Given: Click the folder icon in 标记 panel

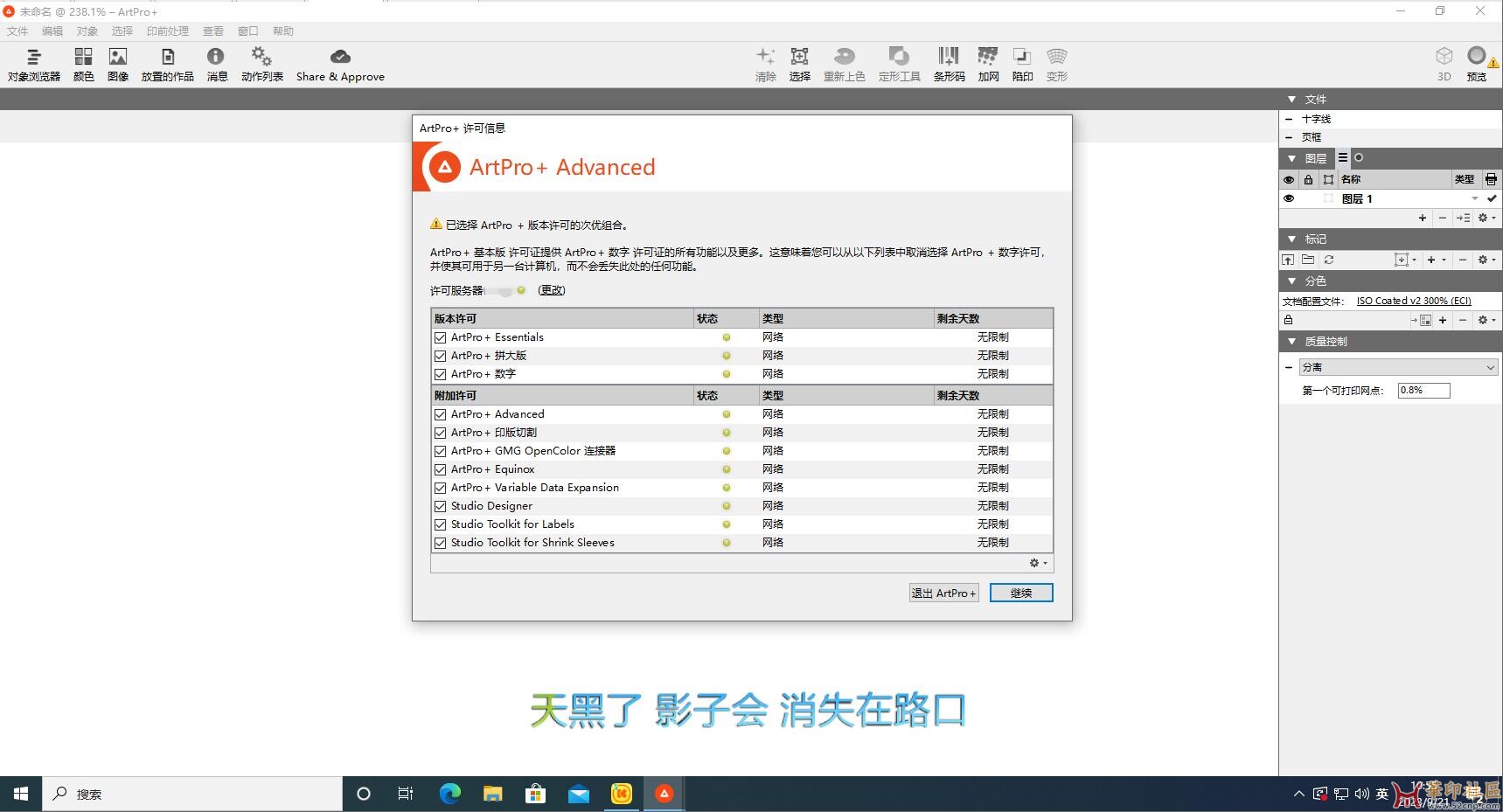Looking at the screenshot, I should [1308, 260].
